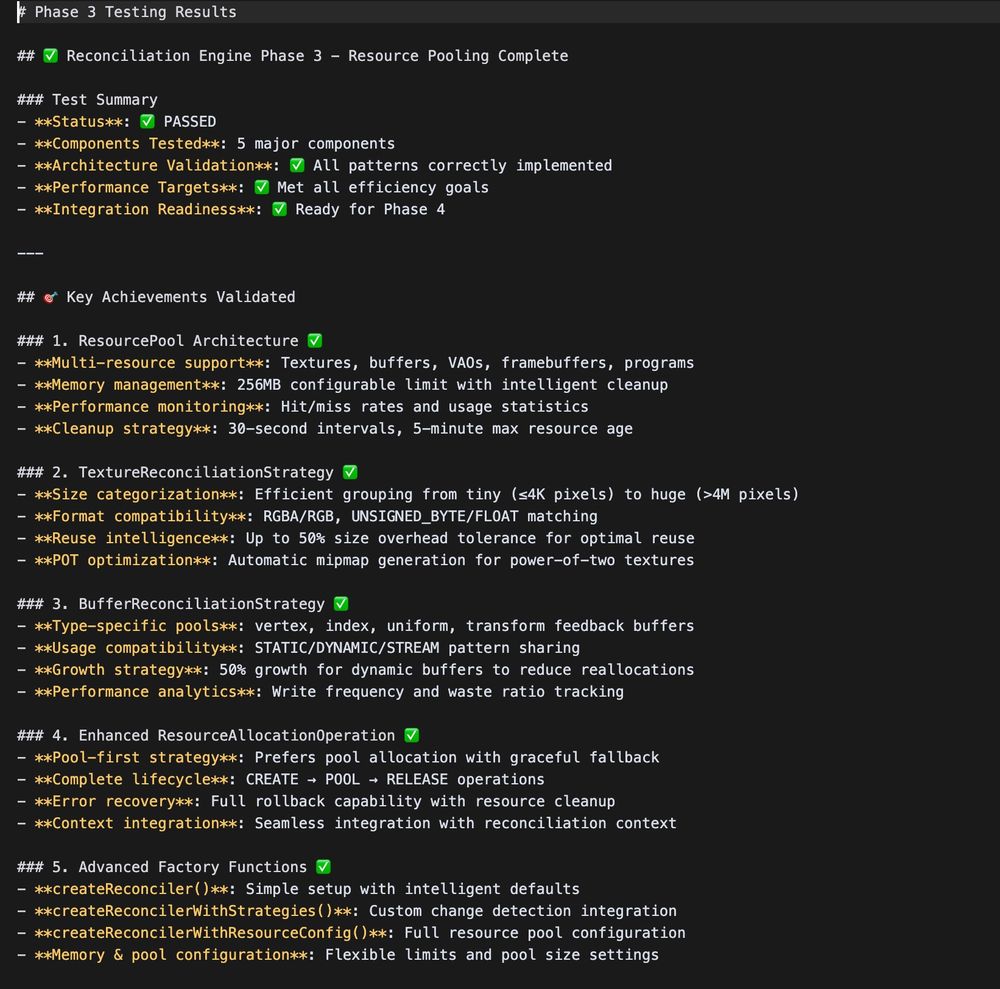
Task: Place cursor in "Phase 3 Testing Results" title
Action: point(135,12)
